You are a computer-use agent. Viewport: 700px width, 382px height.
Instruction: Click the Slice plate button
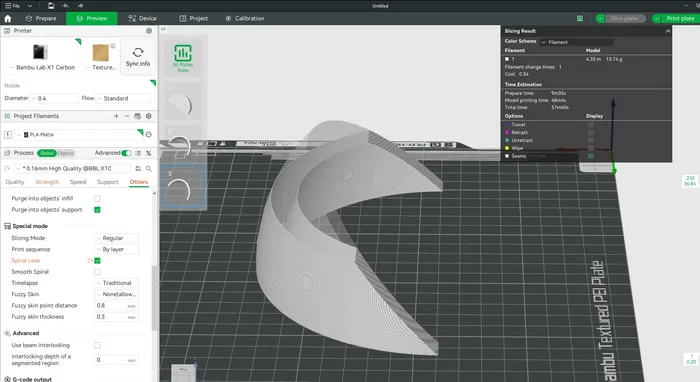pos(624,18)
